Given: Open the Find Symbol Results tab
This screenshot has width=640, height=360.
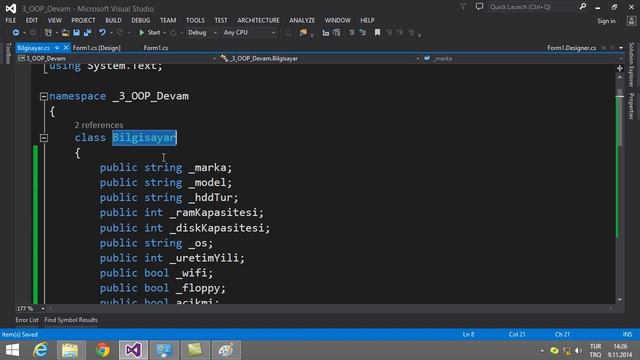Looking at the screenshot, I should pyautogui.click(x=71, y=320).
